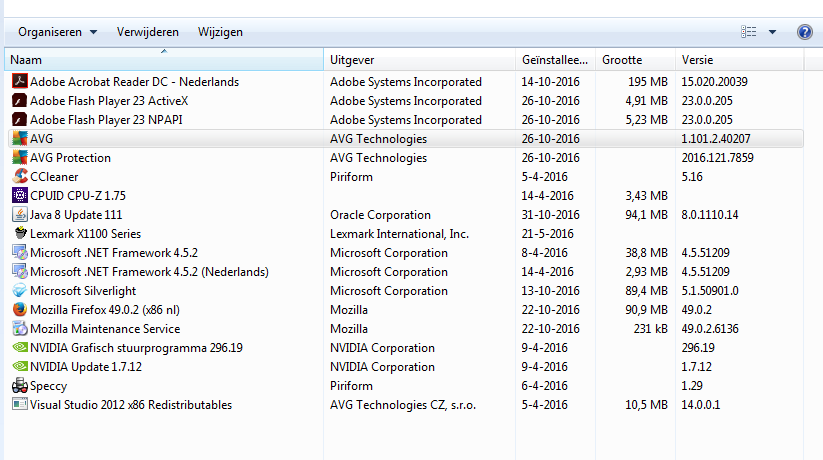Select Visual Studio 2012 x86 Redistributables row
Image resolution: width=823 pixels, height=460 pixels.
pos(130,405)
